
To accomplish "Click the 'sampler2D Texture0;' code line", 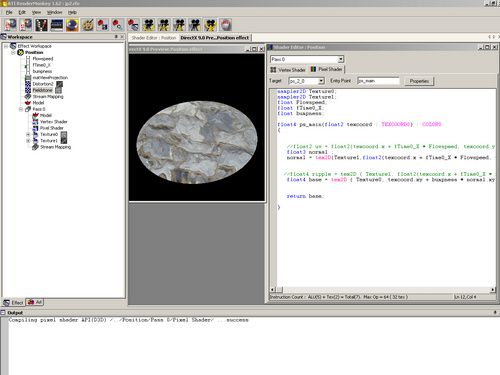I will pos(307,91).
